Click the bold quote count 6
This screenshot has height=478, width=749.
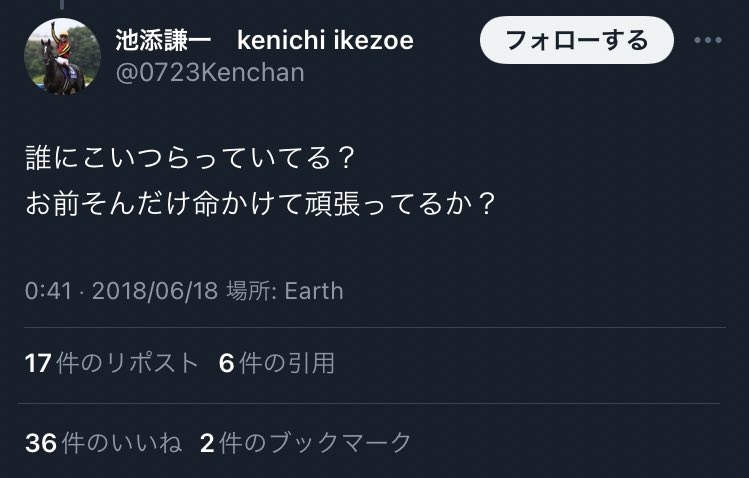coord(226,363)
